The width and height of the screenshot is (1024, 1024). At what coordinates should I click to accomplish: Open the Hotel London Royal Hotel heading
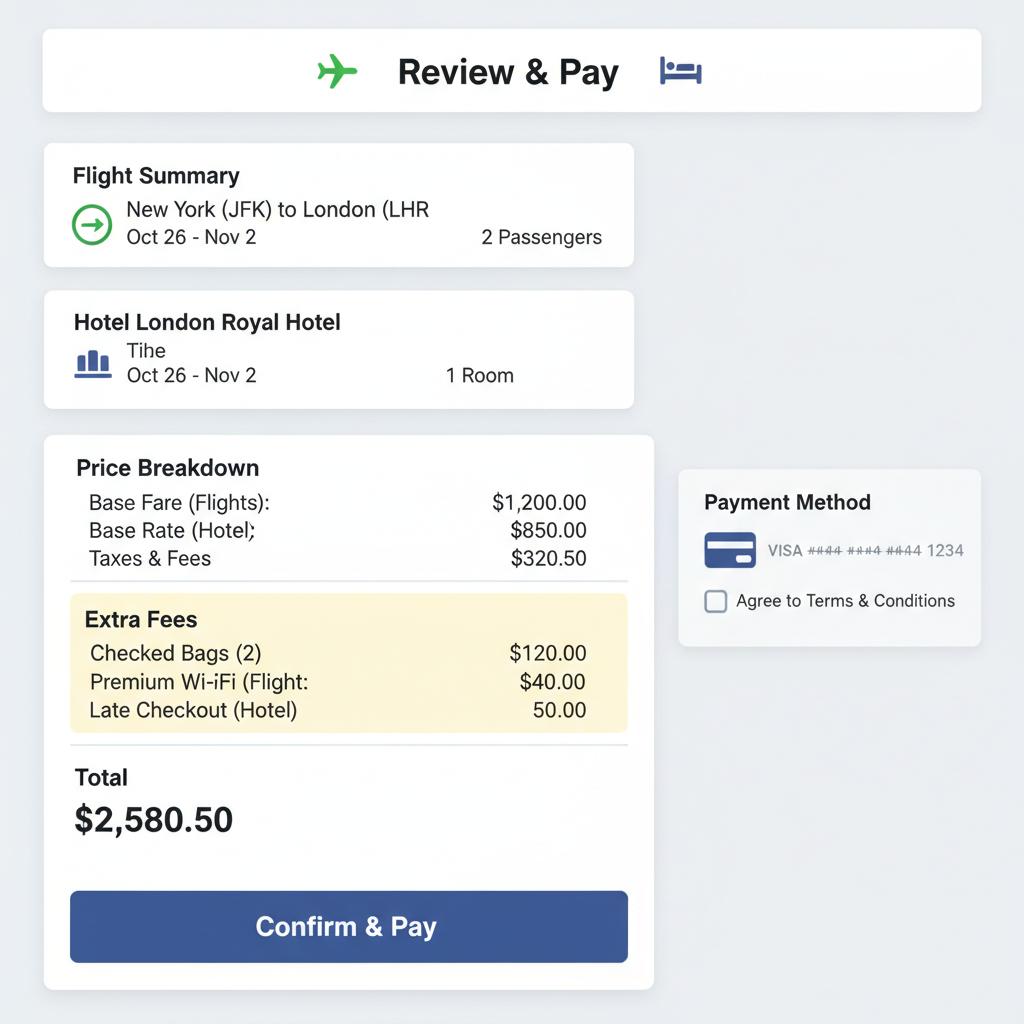[x=207, y=322]
